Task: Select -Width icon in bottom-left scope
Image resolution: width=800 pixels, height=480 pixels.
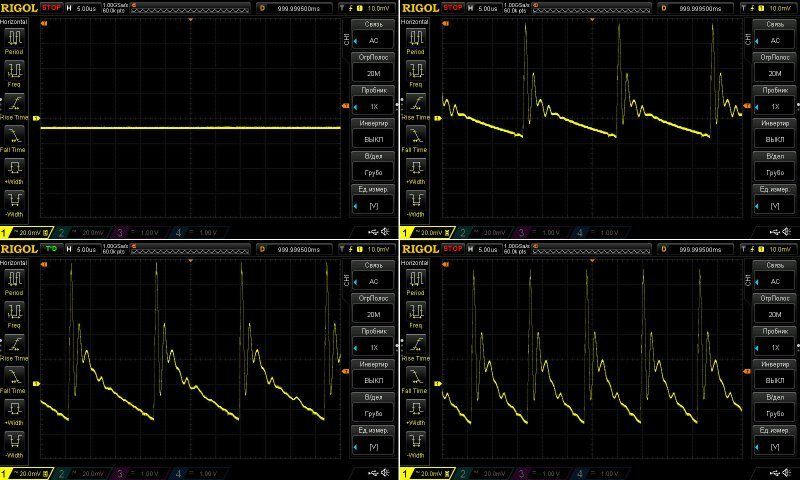Action: [x=15, y=440]
